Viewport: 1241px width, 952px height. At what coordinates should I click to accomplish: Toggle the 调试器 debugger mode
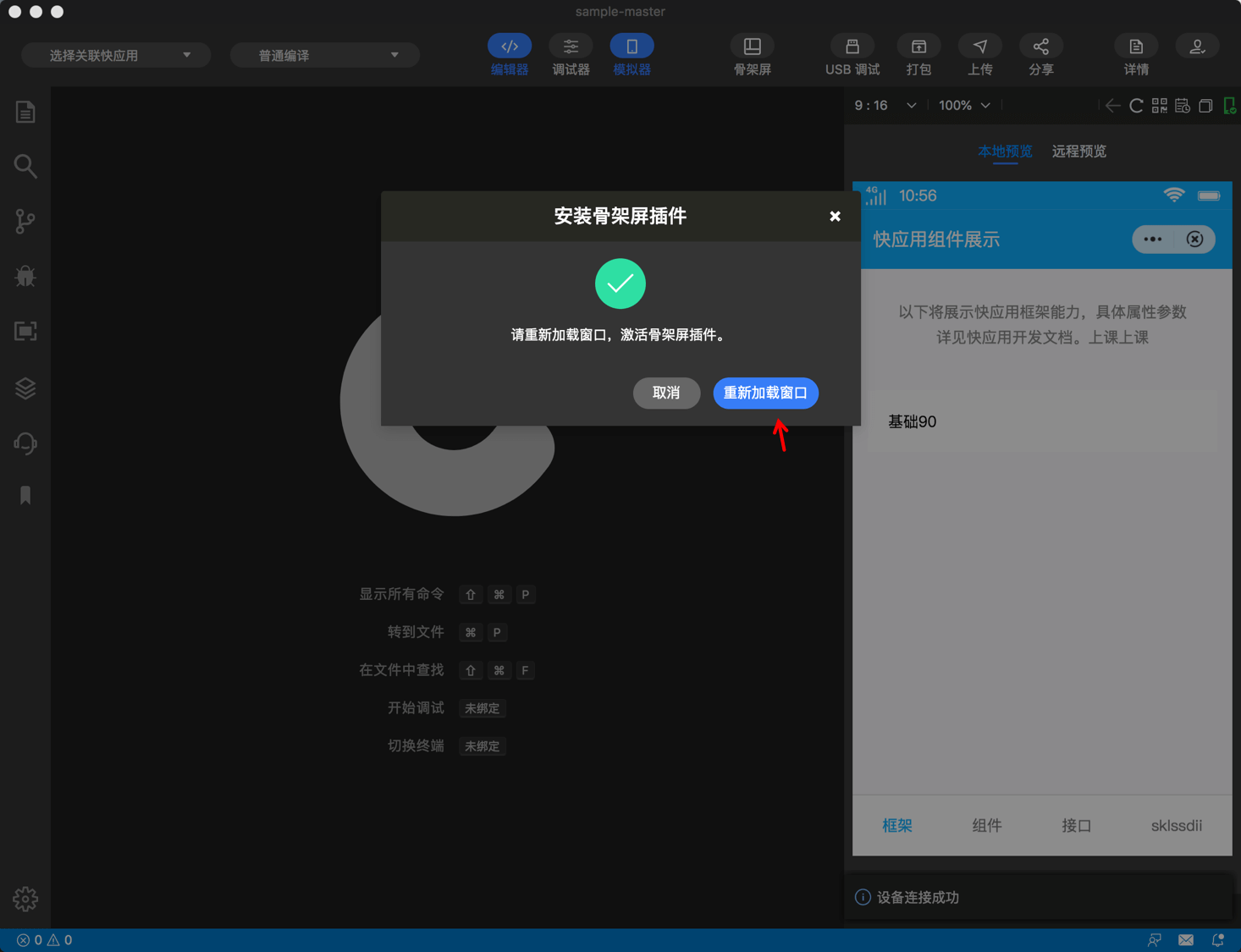tap(571, 53)
